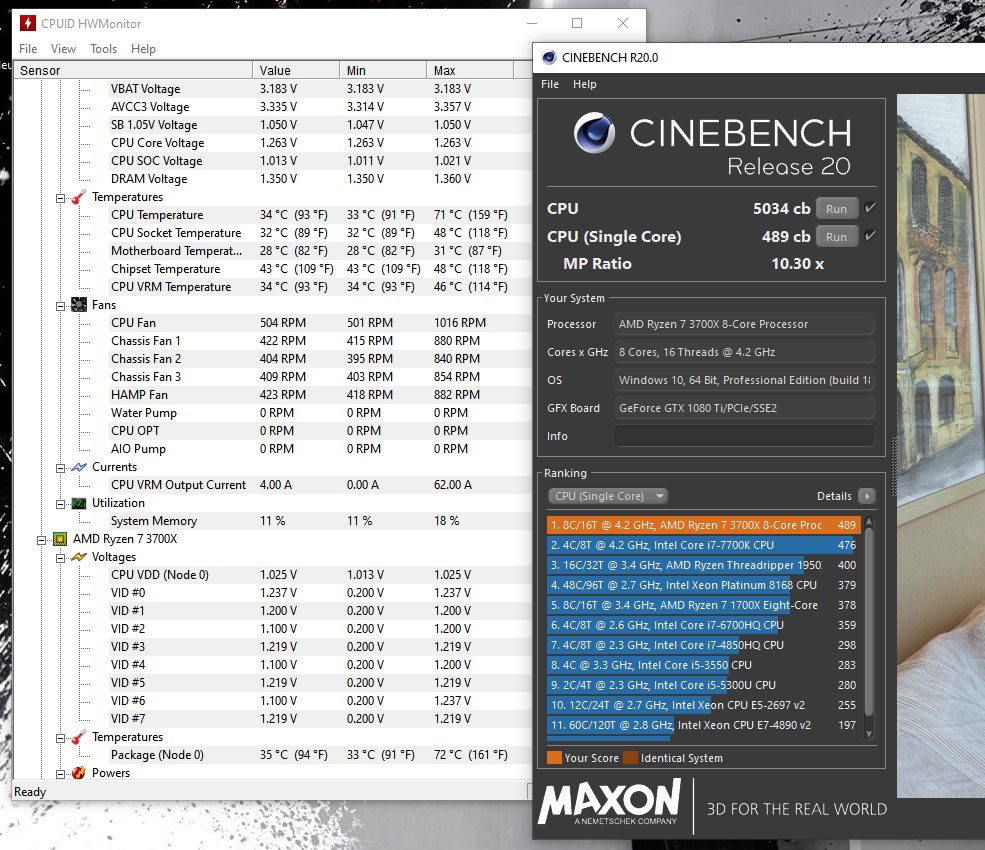This screenshot has height=850, width=985.
Task: Collapse the Currents group
Action: 60,469
